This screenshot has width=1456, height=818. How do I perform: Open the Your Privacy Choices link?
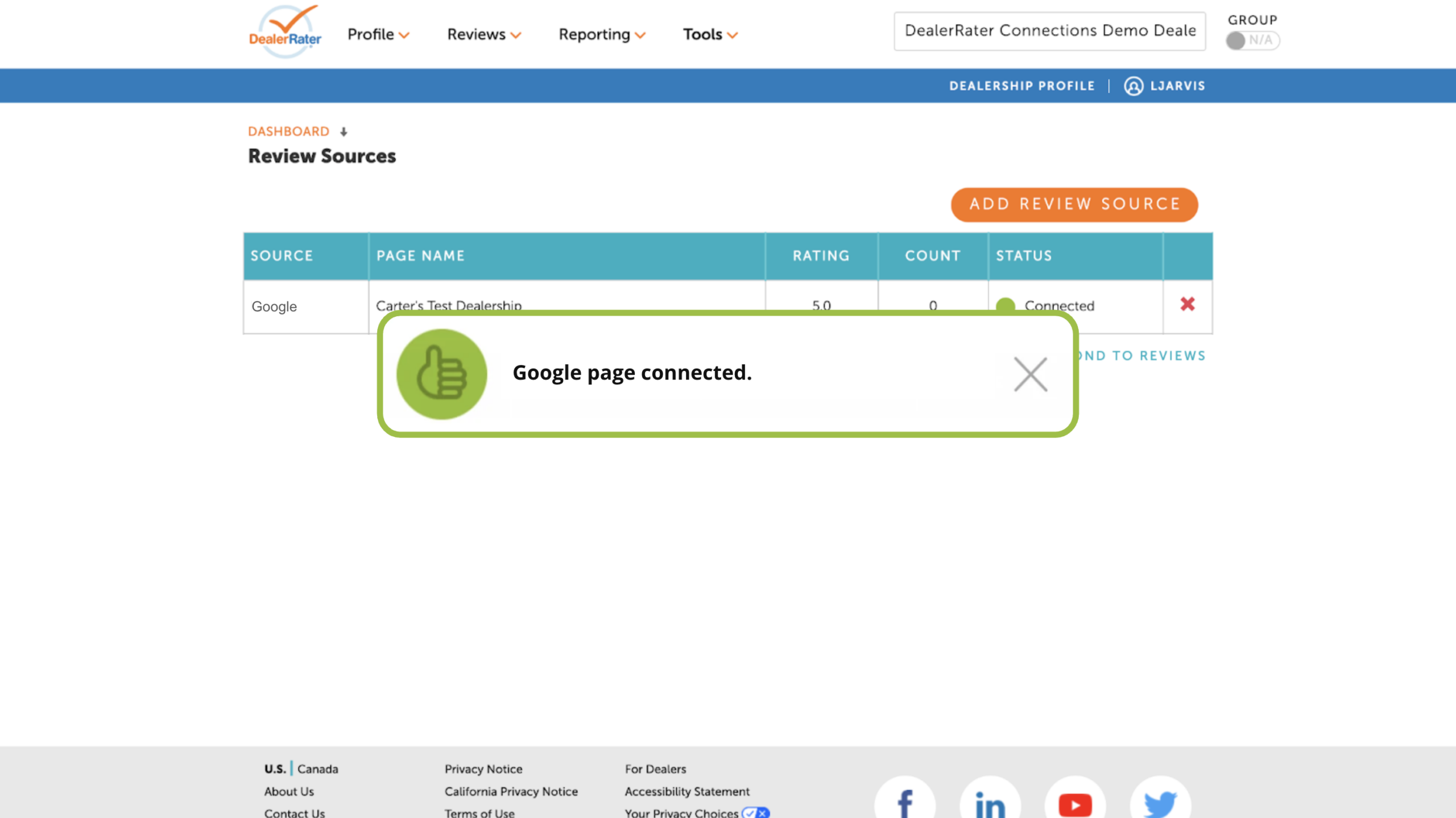pos(697,813)
